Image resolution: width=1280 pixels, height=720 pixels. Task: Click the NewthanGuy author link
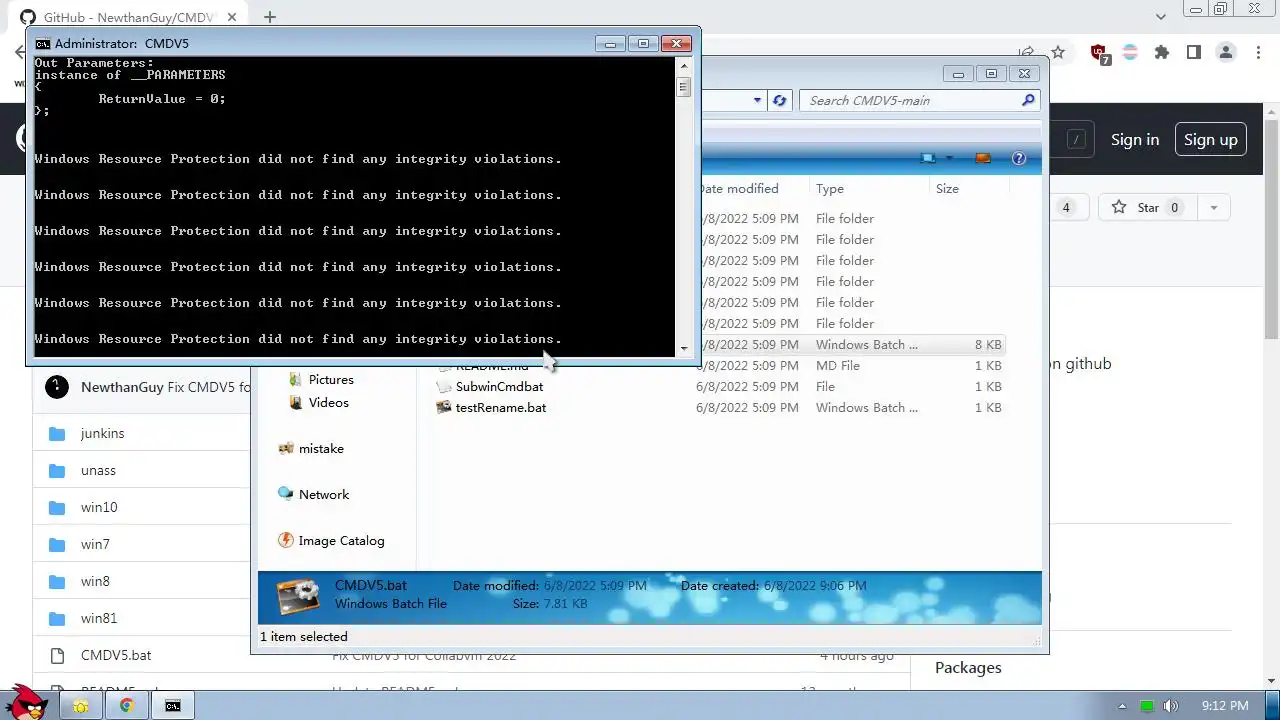click(122, 387)
